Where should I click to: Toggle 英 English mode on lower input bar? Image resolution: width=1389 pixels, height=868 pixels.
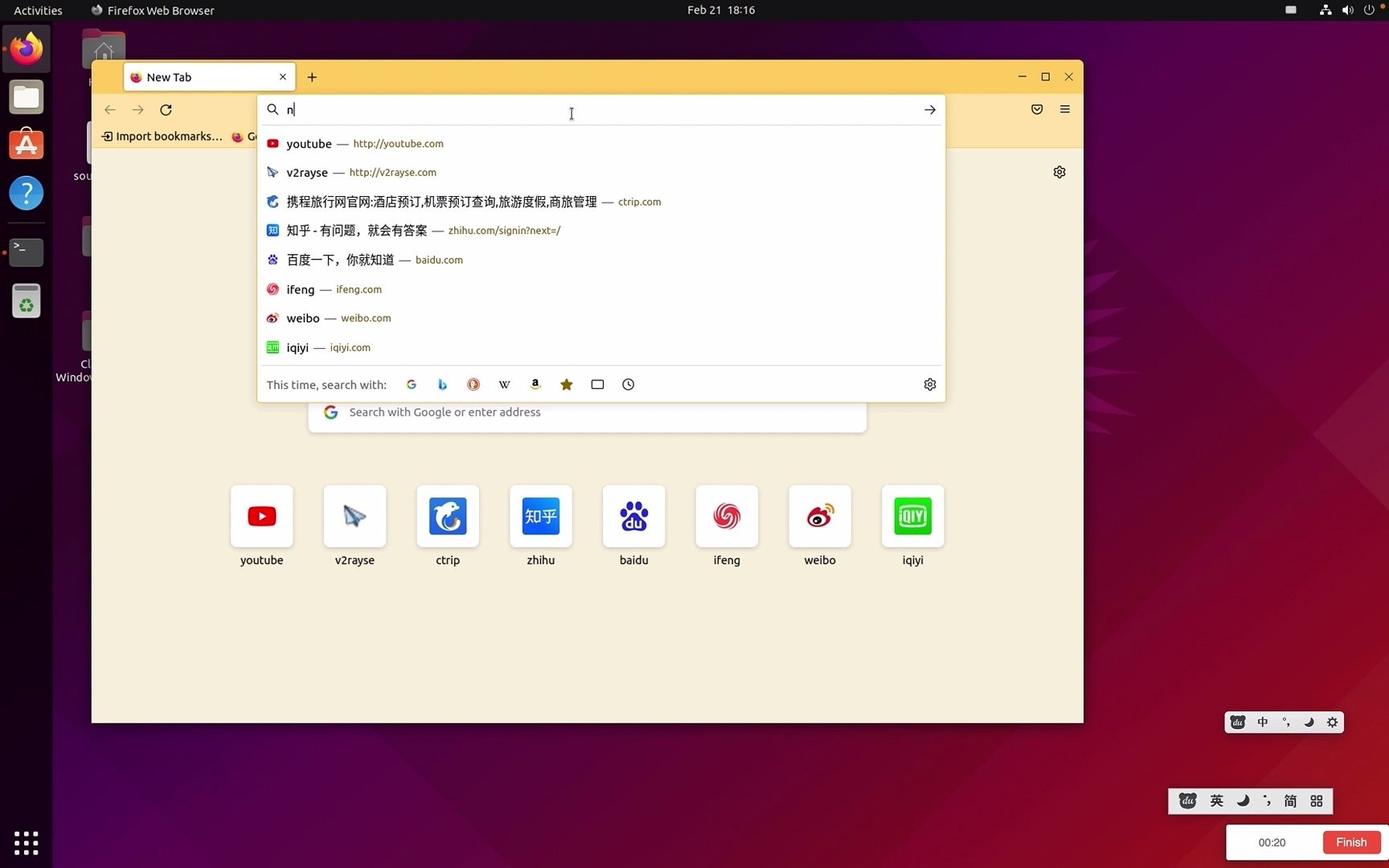1217,801
